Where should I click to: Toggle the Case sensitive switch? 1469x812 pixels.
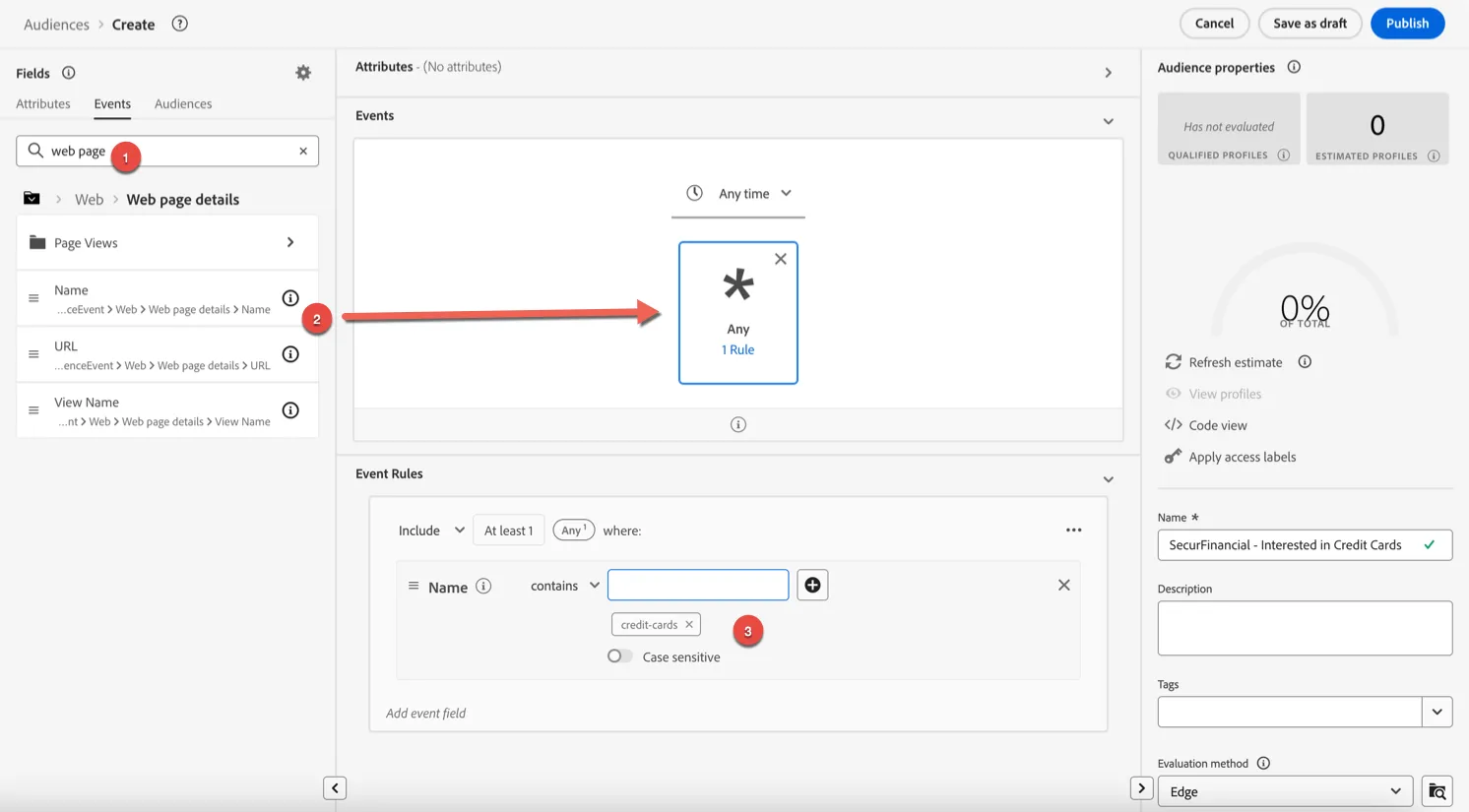pos(620,656)
